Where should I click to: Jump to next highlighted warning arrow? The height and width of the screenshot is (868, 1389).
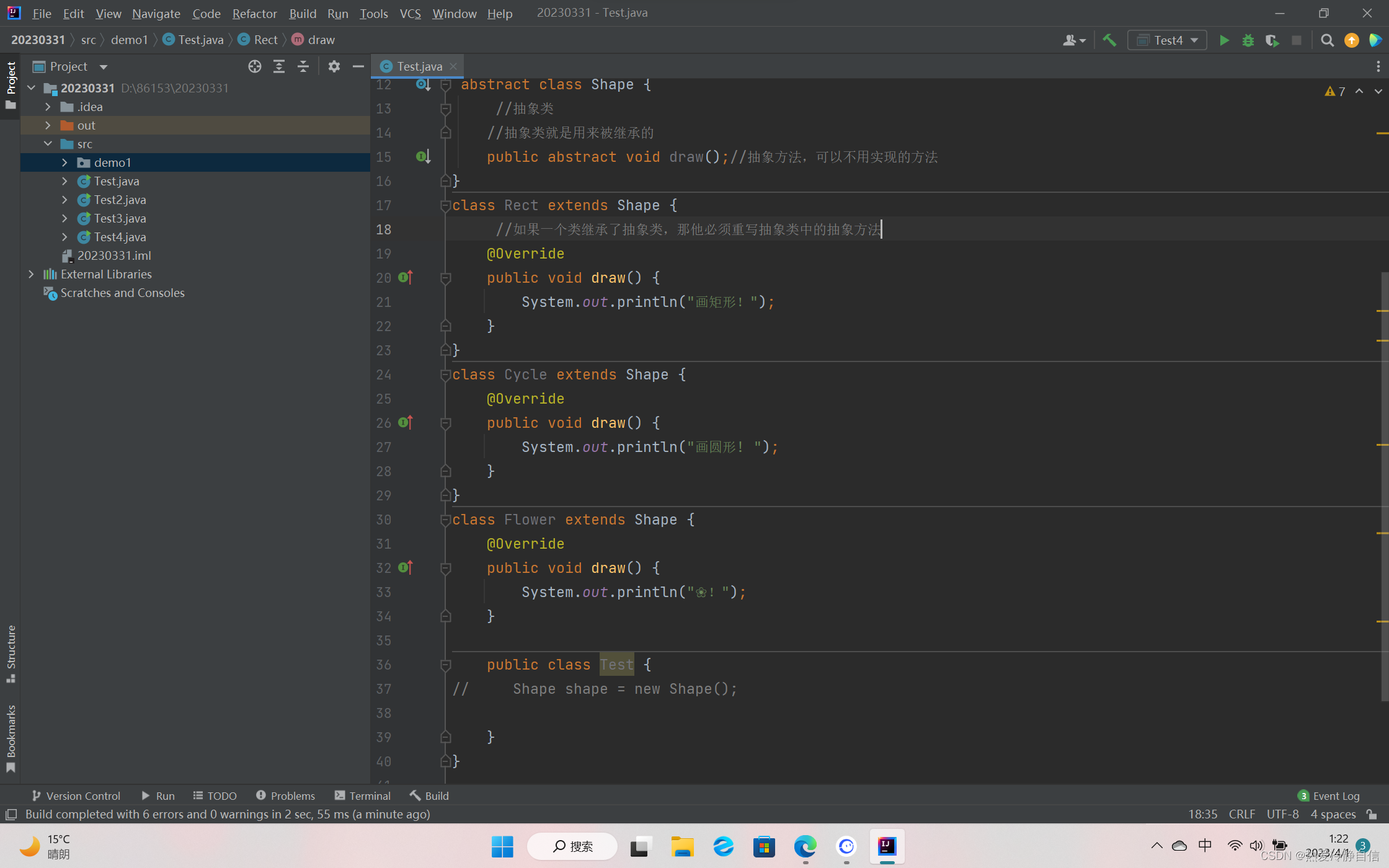[x=1378, y=91]
